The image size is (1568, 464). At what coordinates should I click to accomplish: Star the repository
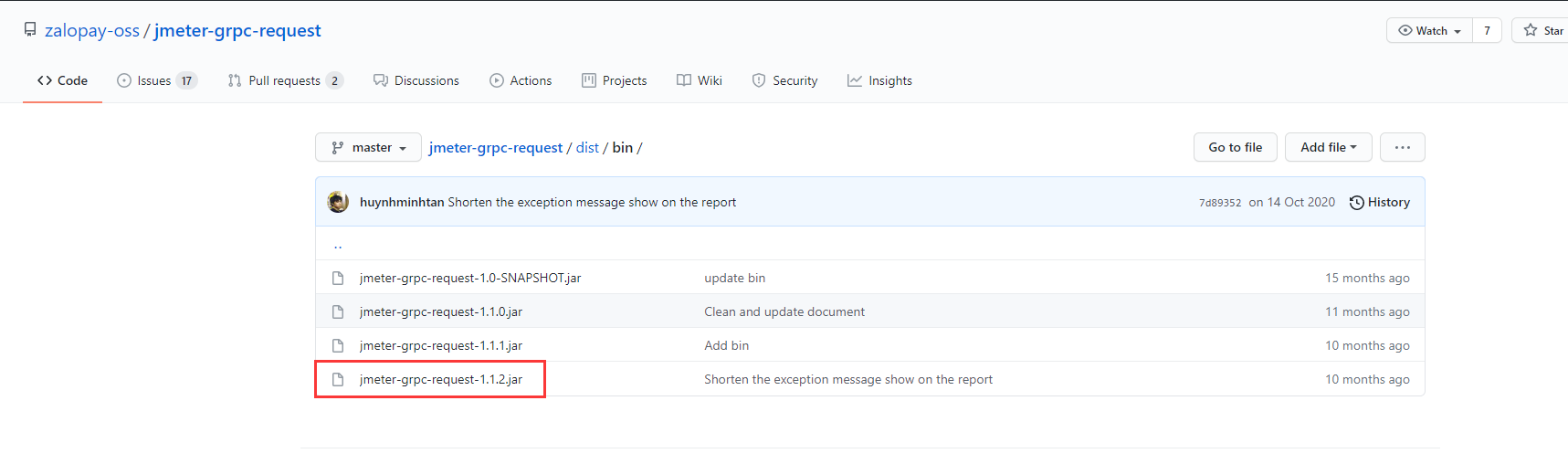pyautogui.click(x=1542, y=30)
